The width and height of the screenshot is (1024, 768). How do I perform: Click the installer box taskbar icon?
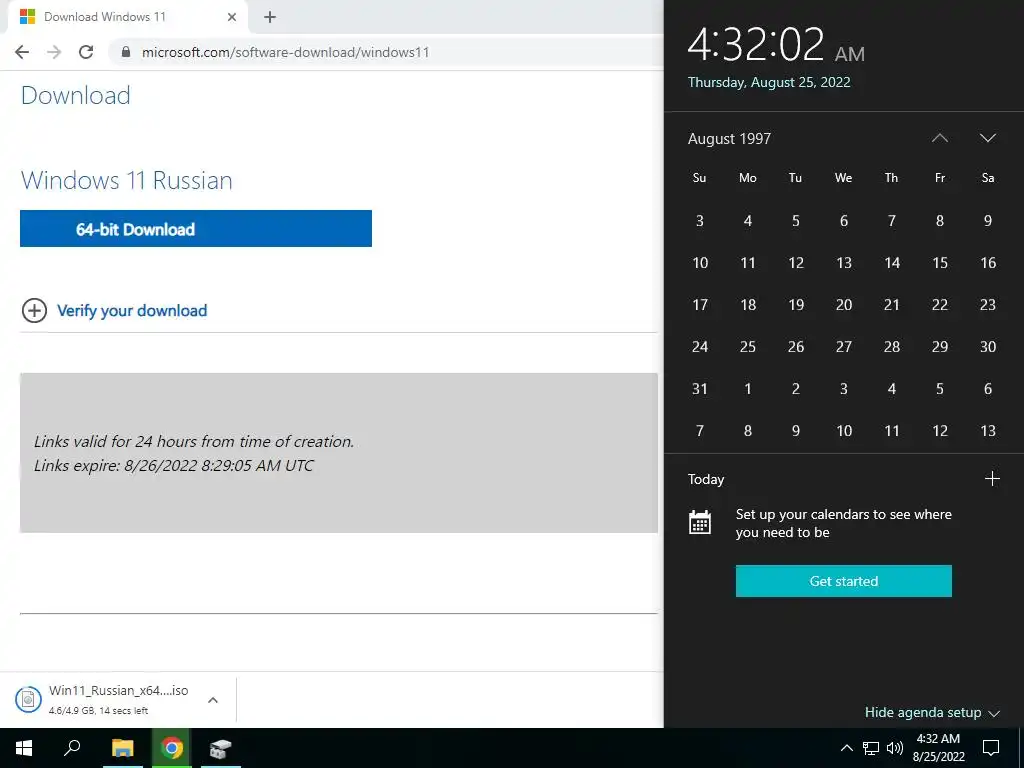pyautogui.click(x=221, y=748)
